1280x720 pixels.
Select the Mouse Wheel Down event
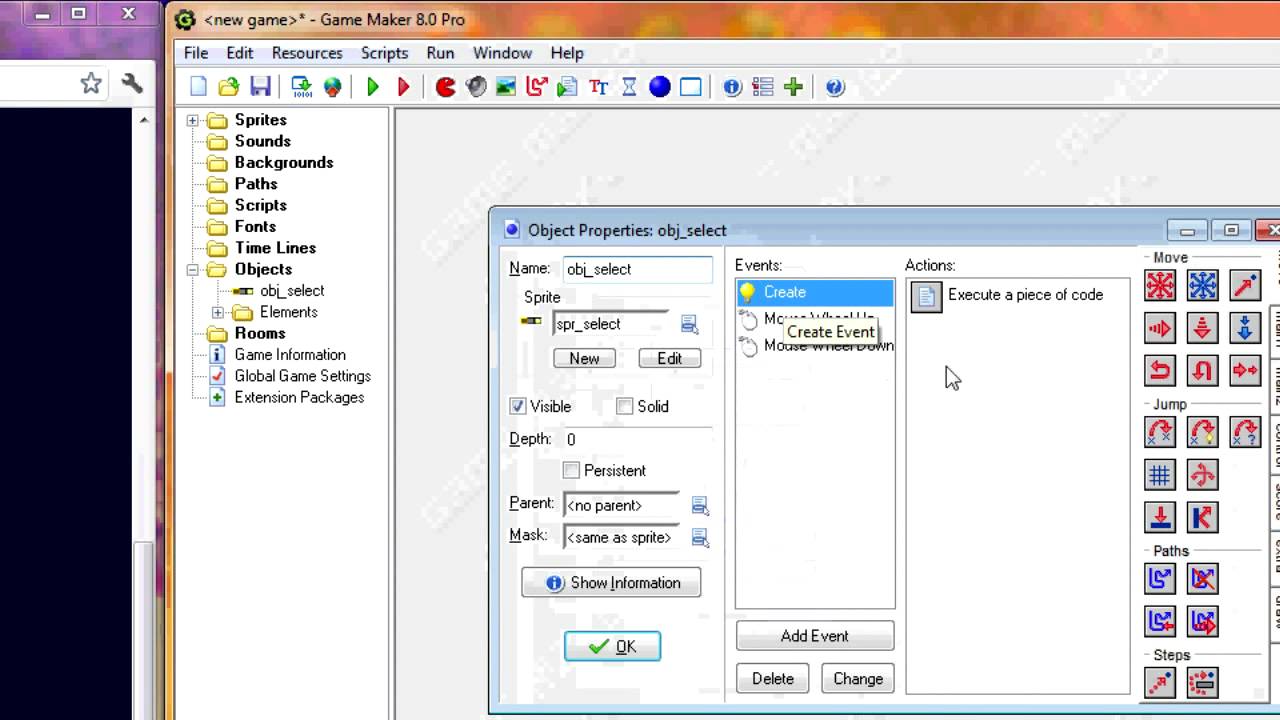pos(815,346)
